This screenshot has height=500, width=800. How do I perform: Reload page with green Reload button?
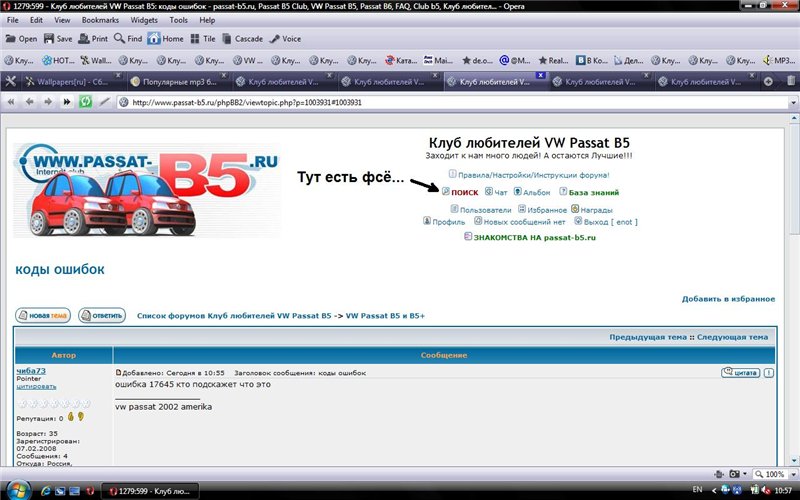pos(85,102)
